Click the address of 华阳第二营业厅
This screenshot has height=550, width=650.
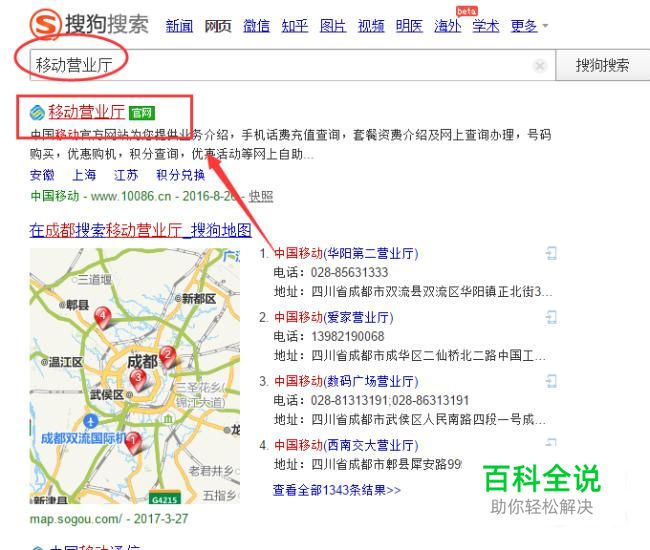click(x=432, y=292)
